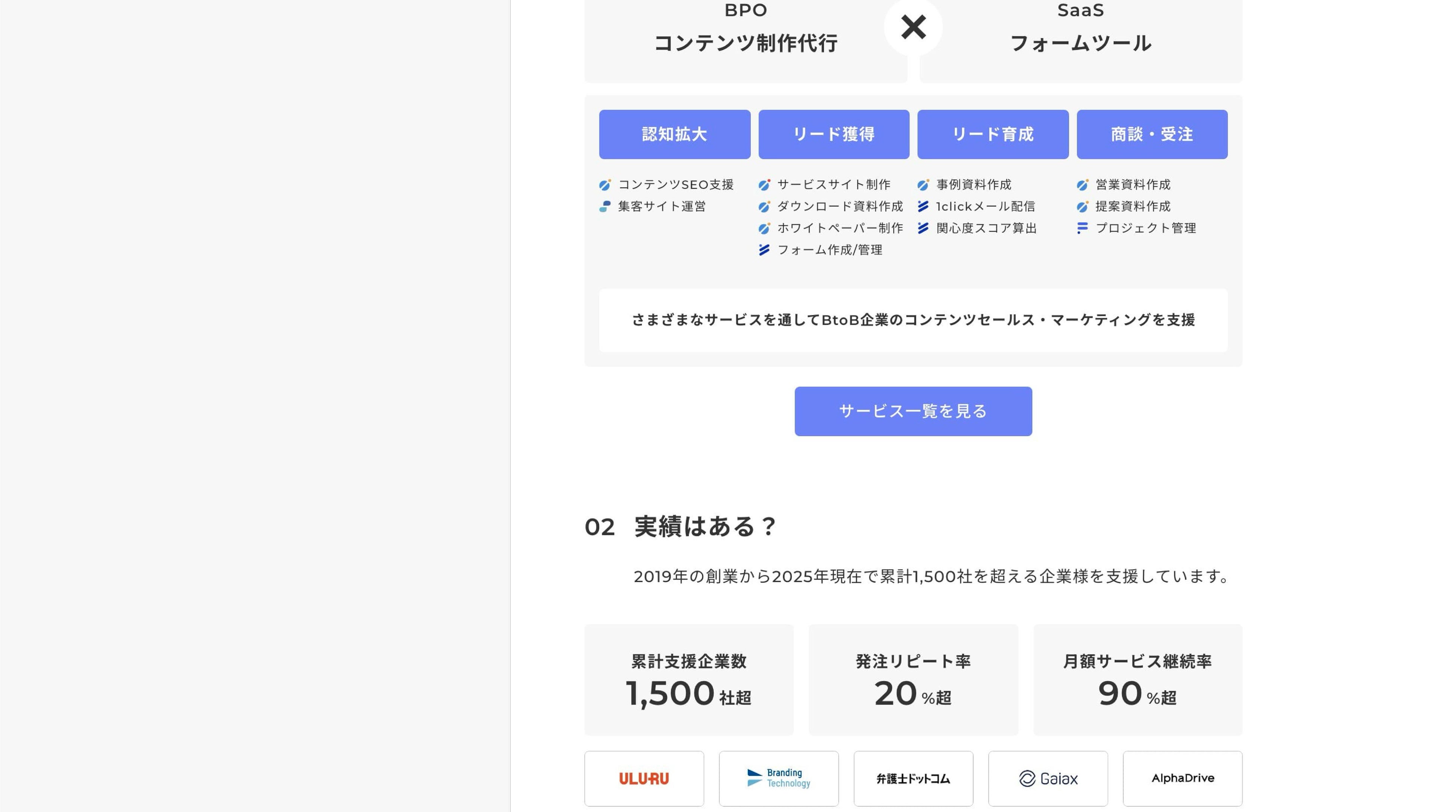The height and width of the screenshot is (812, 1456).
Task: Click the icon next to ホワイトペーパー制作
Action: [x=764, y=228]
